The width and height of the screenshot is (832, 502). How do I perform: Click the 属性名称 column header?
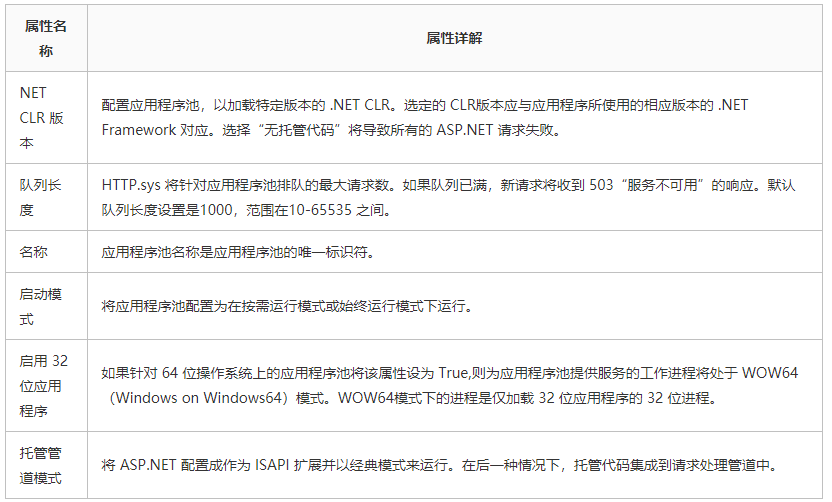pos(46,38)
